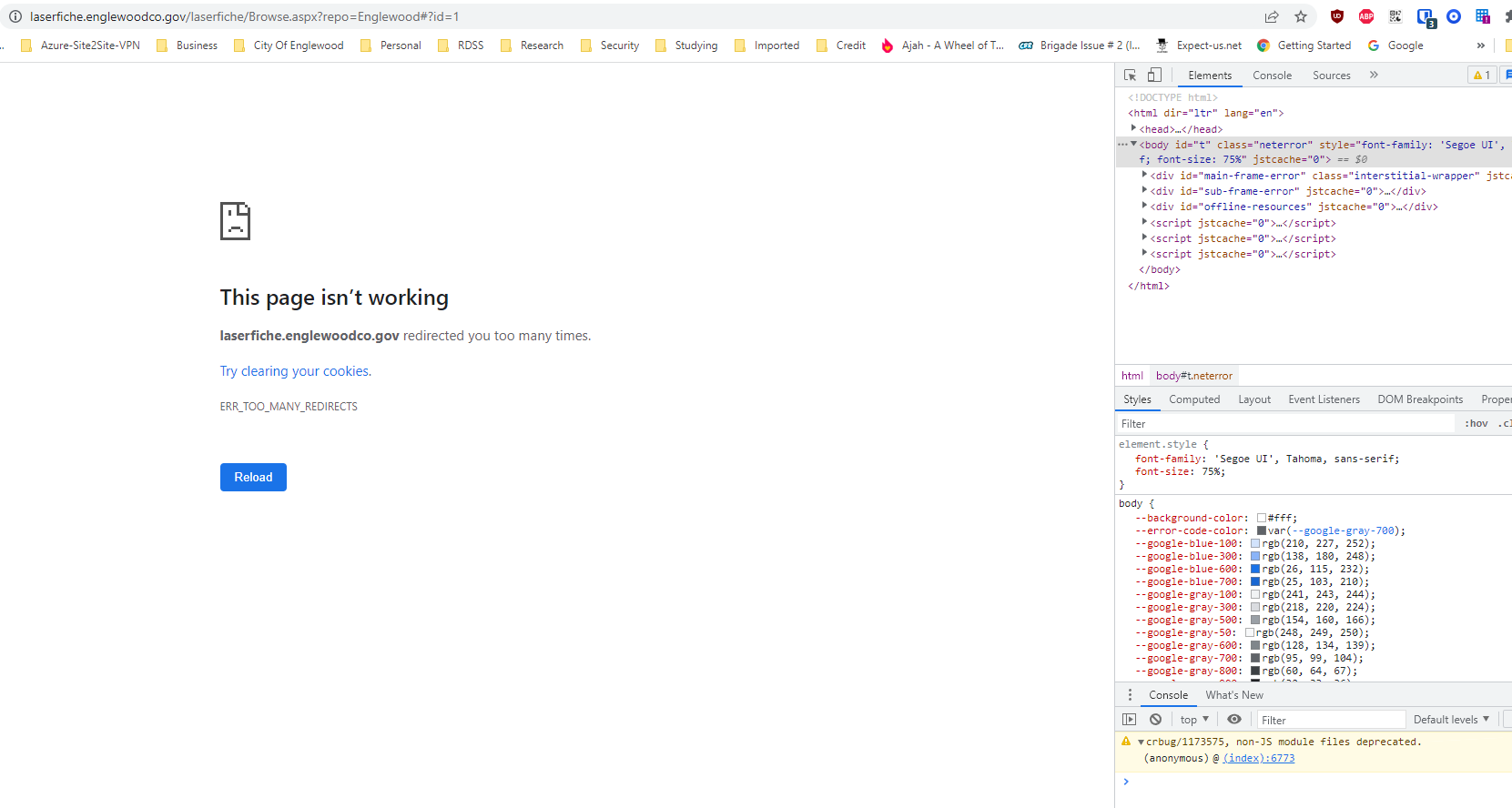1512x808 pixels.
Task: Click the Reload button
Action: 253,478
